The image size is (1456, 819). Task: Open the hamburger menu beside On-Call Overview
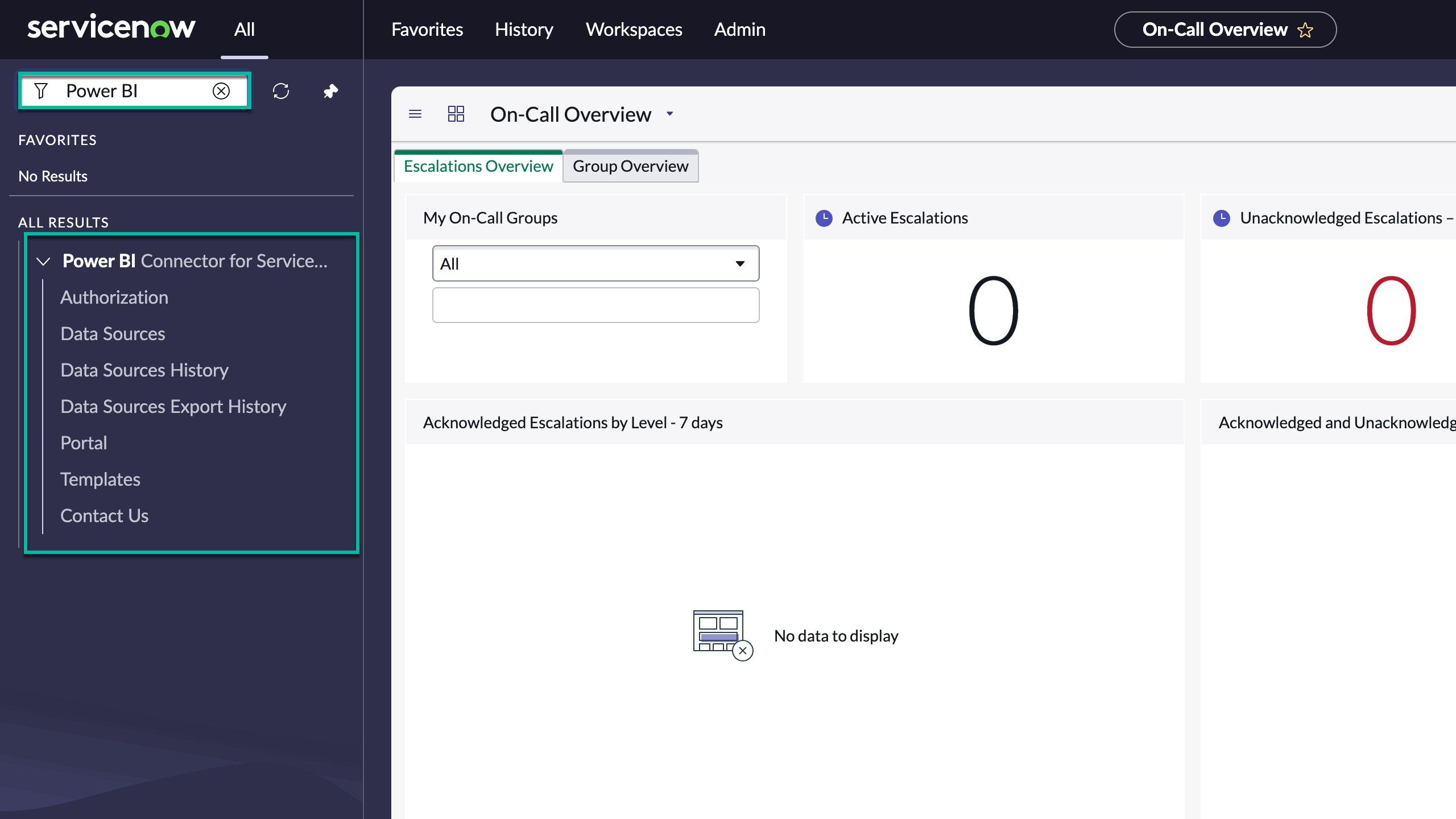pos(416,114)
